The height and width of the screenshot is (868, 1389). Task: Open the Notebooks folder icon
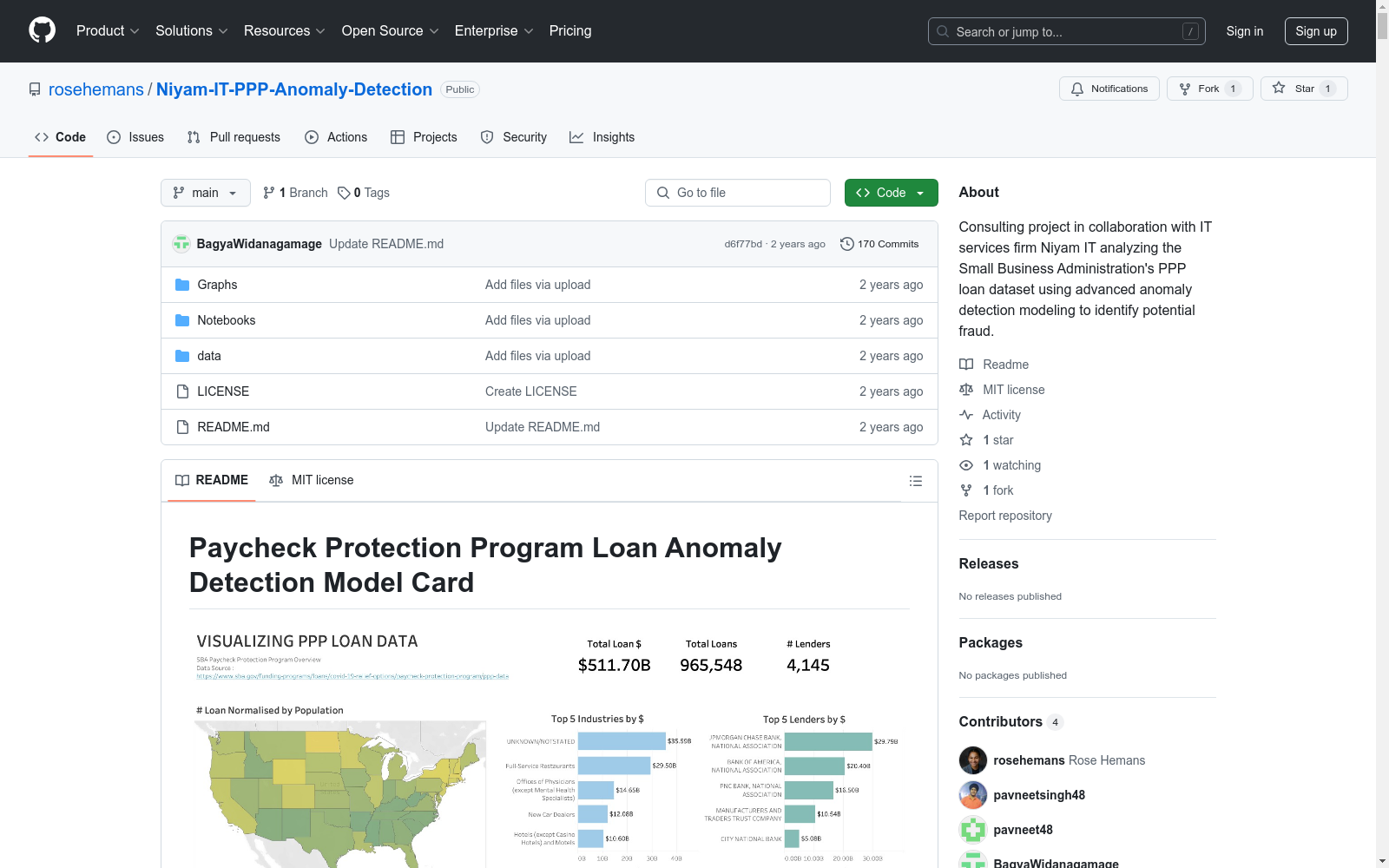[182, 320]
